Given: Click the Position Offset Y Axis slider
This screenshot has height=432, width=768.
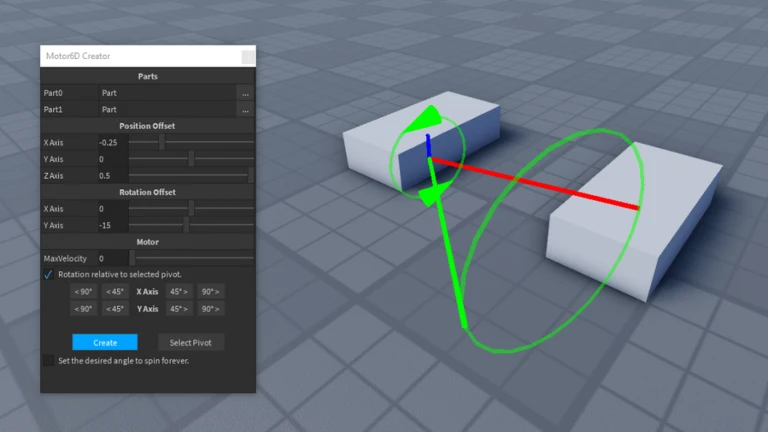Looking at the screenshot, I should point(191,159).
